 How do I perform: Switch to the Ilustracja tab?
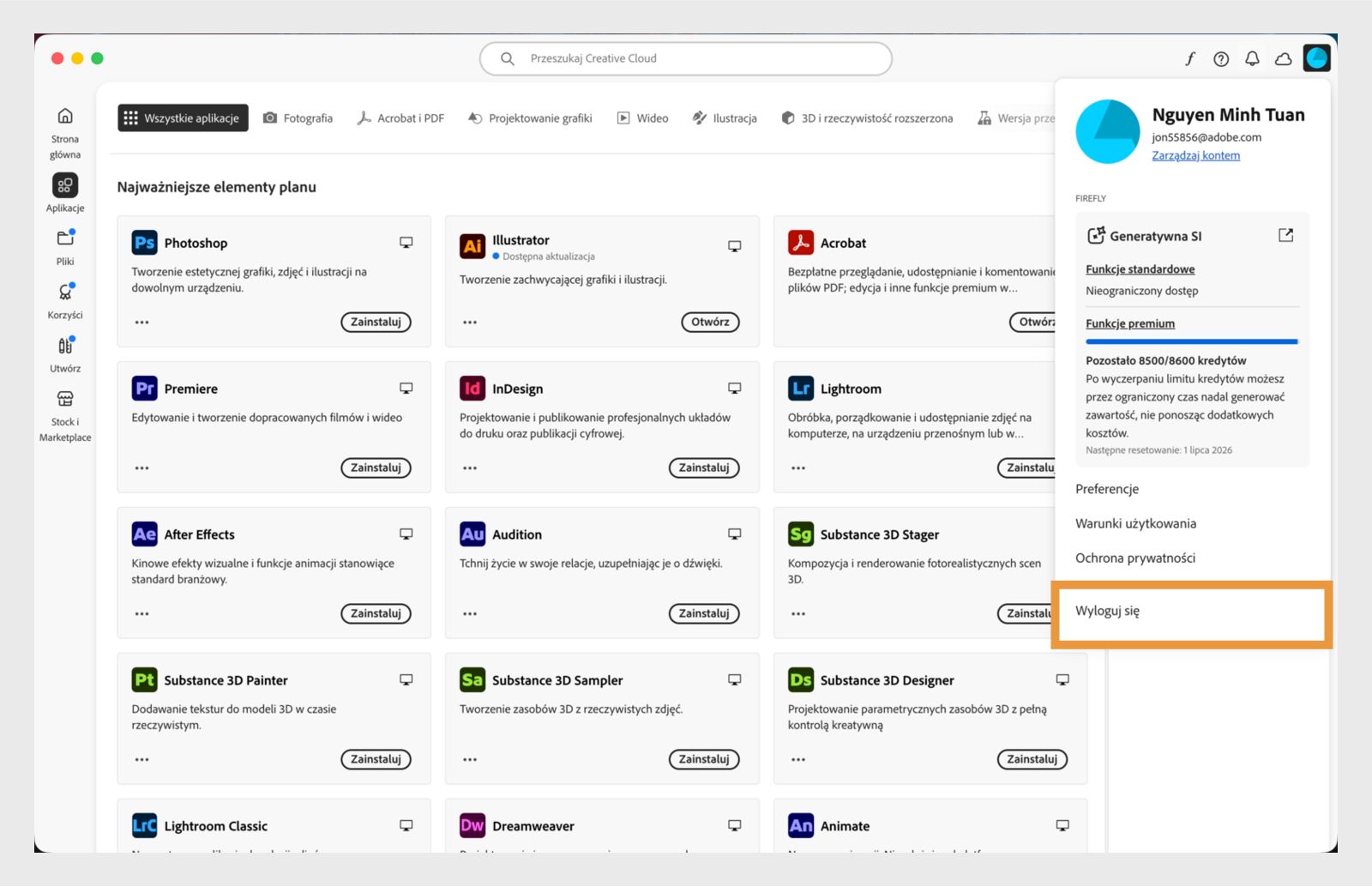[x=725, y=118]
